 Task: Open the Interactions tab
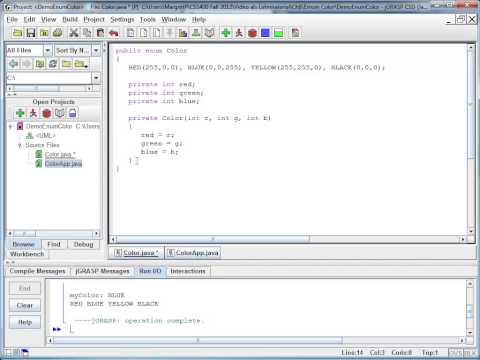click(188, 271)
